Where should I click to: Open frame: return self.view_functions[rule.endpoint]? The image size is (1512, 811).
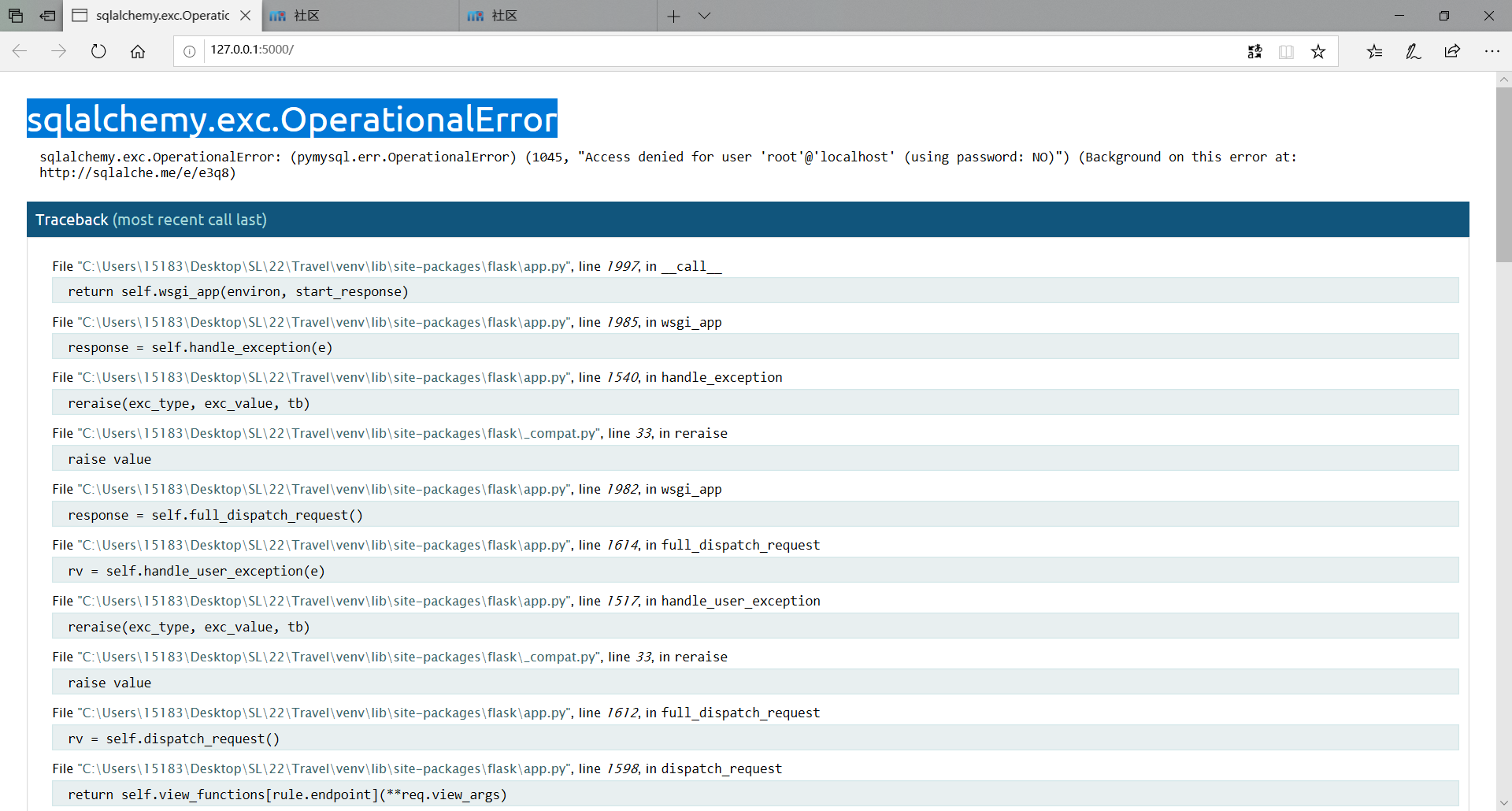click(755, 794)
